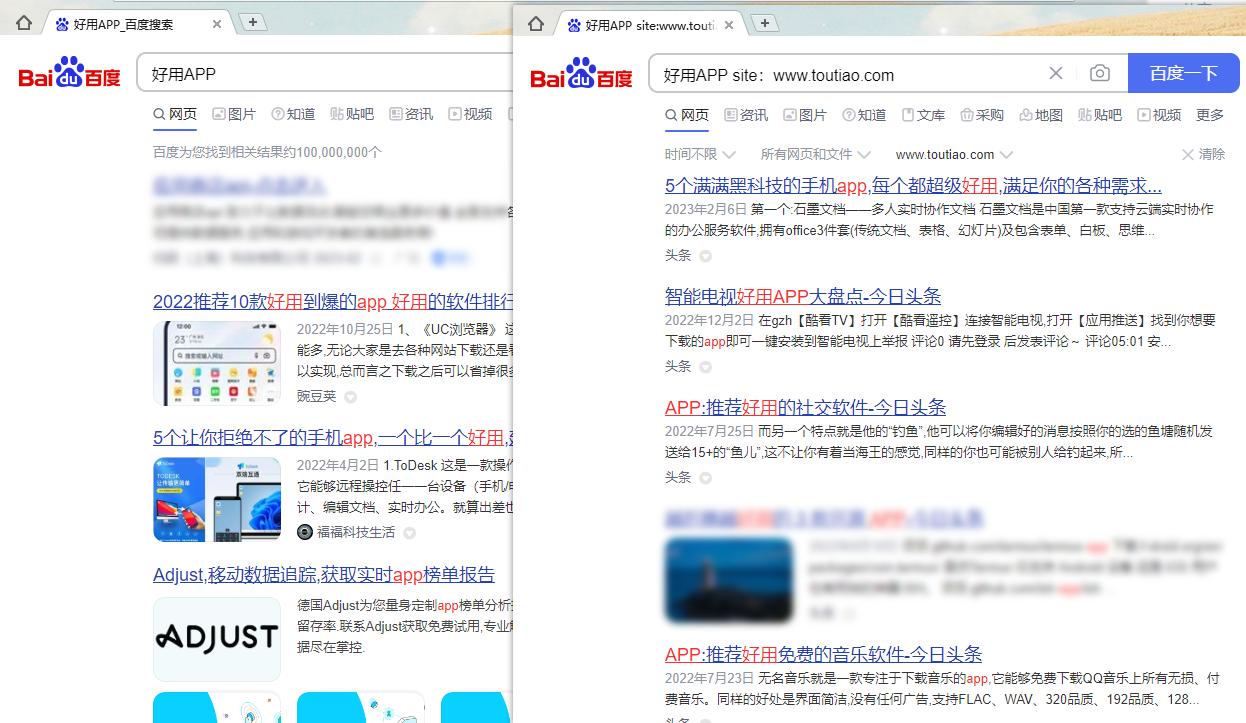
Task: Click the camera image search icon
Action: tap(1100, 74)
